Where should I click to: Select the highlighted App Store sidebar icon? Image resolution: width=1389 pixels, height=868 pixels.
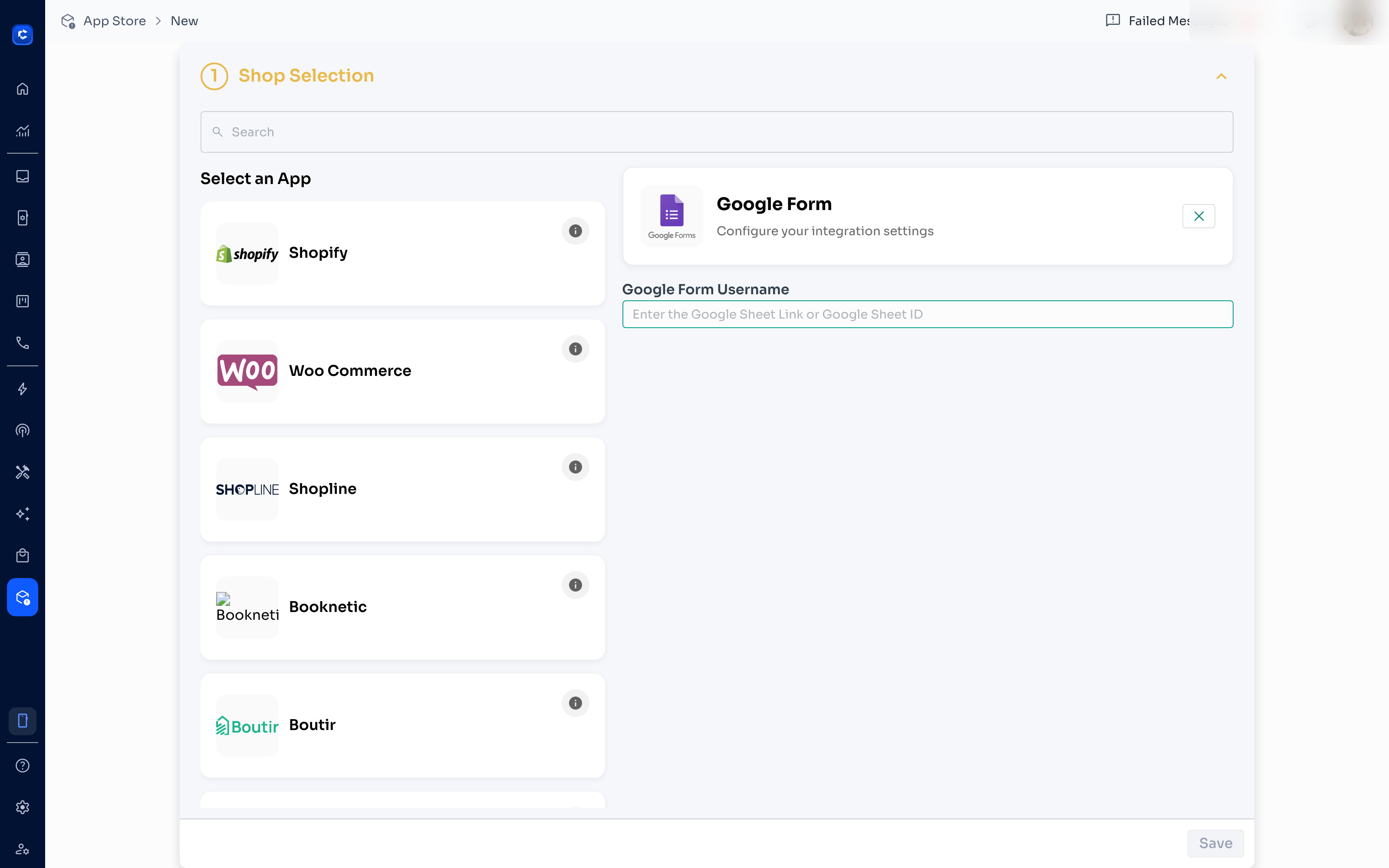click(23, 597)
